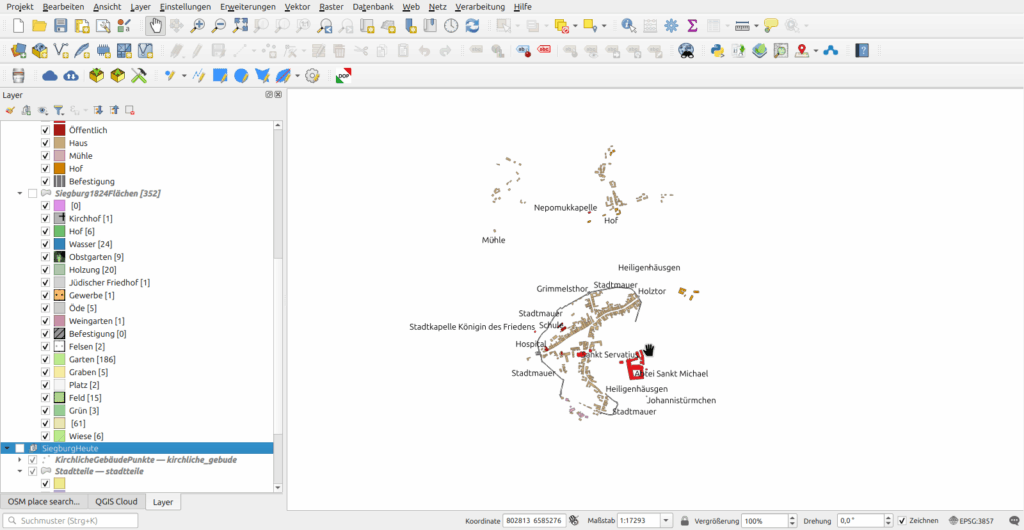The height and width of the screenshot is (530, 1024).
Task: Select the Pan Map hand tool
Action: coord(156,26)
